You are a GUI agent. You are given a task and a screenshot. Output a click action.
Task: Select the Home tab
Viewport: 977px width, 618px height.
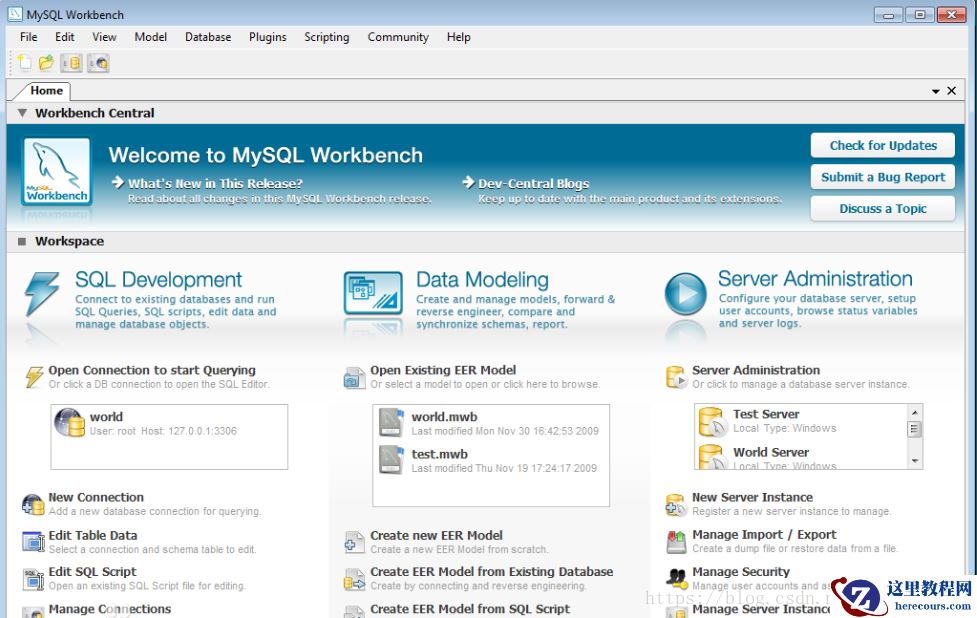pyautogui.click(x=46, y=91)
